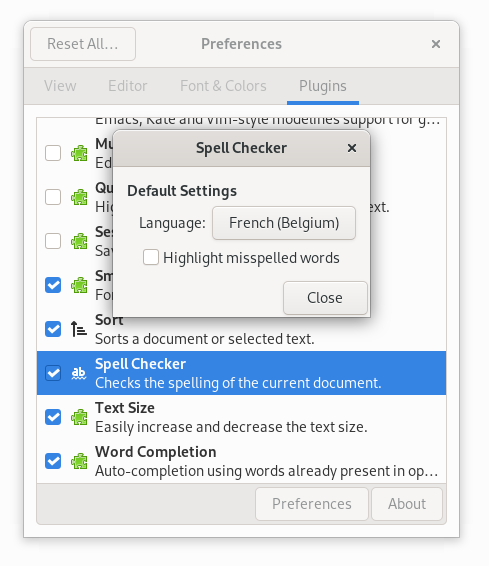Screen dimensions: 489x566
Task: Open the About button for selected plugin
Action: 407,504
